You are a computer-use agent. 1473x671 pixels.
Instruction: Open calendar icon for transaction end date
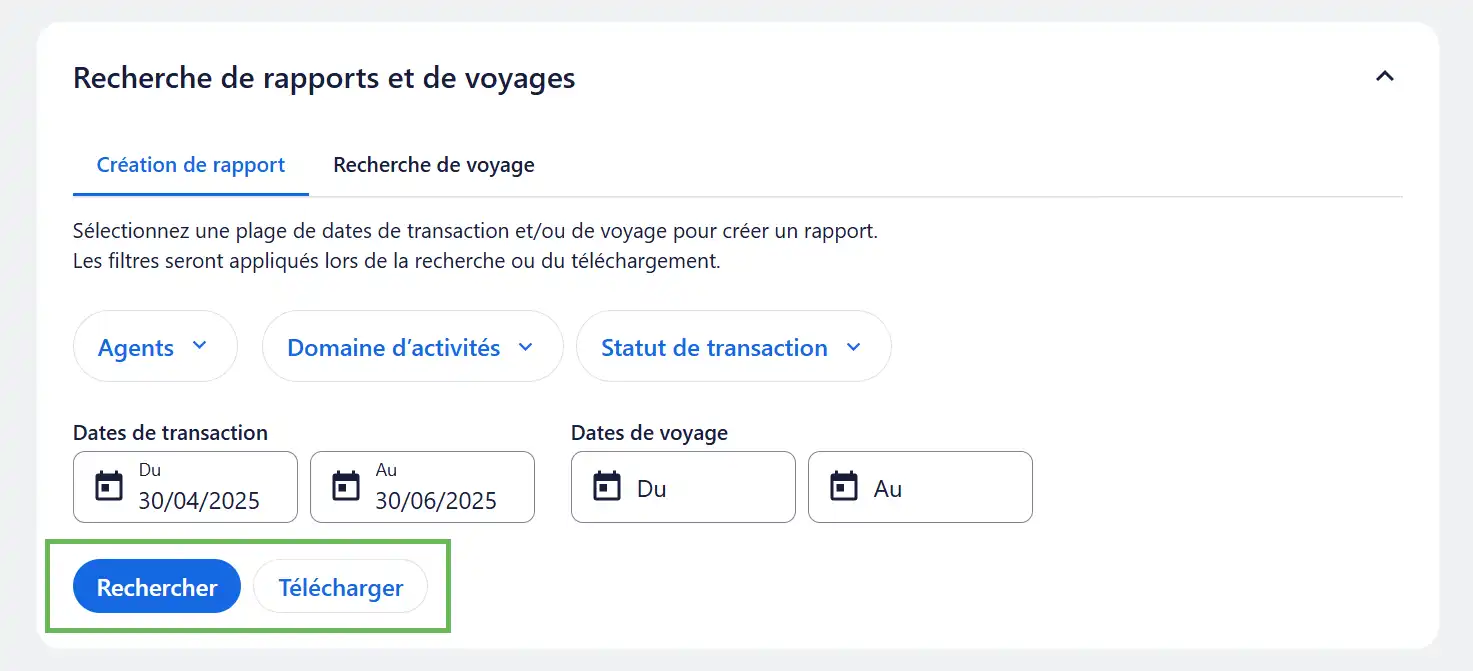346,487
